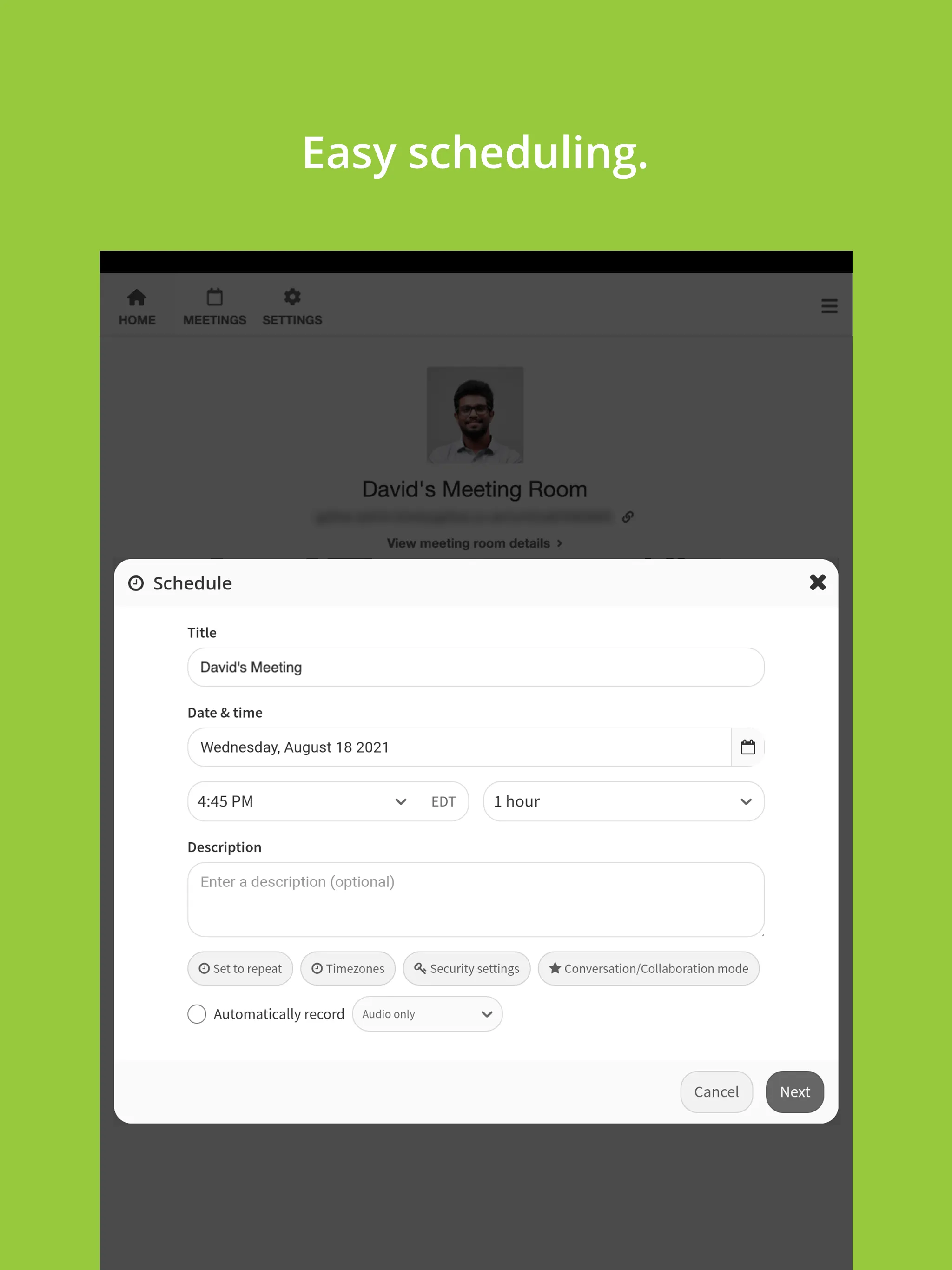Image resolution: width=952 pixels, height=1270 pixels.
Task: Click the View meeting room details link
Action: (475, 542)
